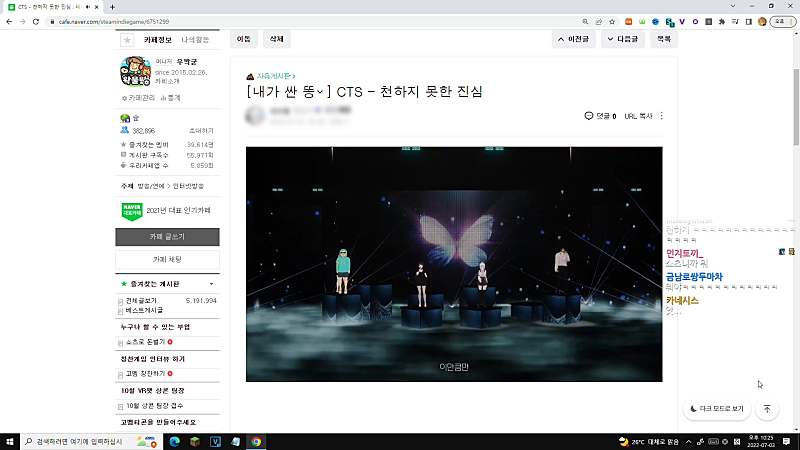Open 10월 상큰 텅장 접수 board
The width and height of the screenshot is (800, 450).
point(155,406)
